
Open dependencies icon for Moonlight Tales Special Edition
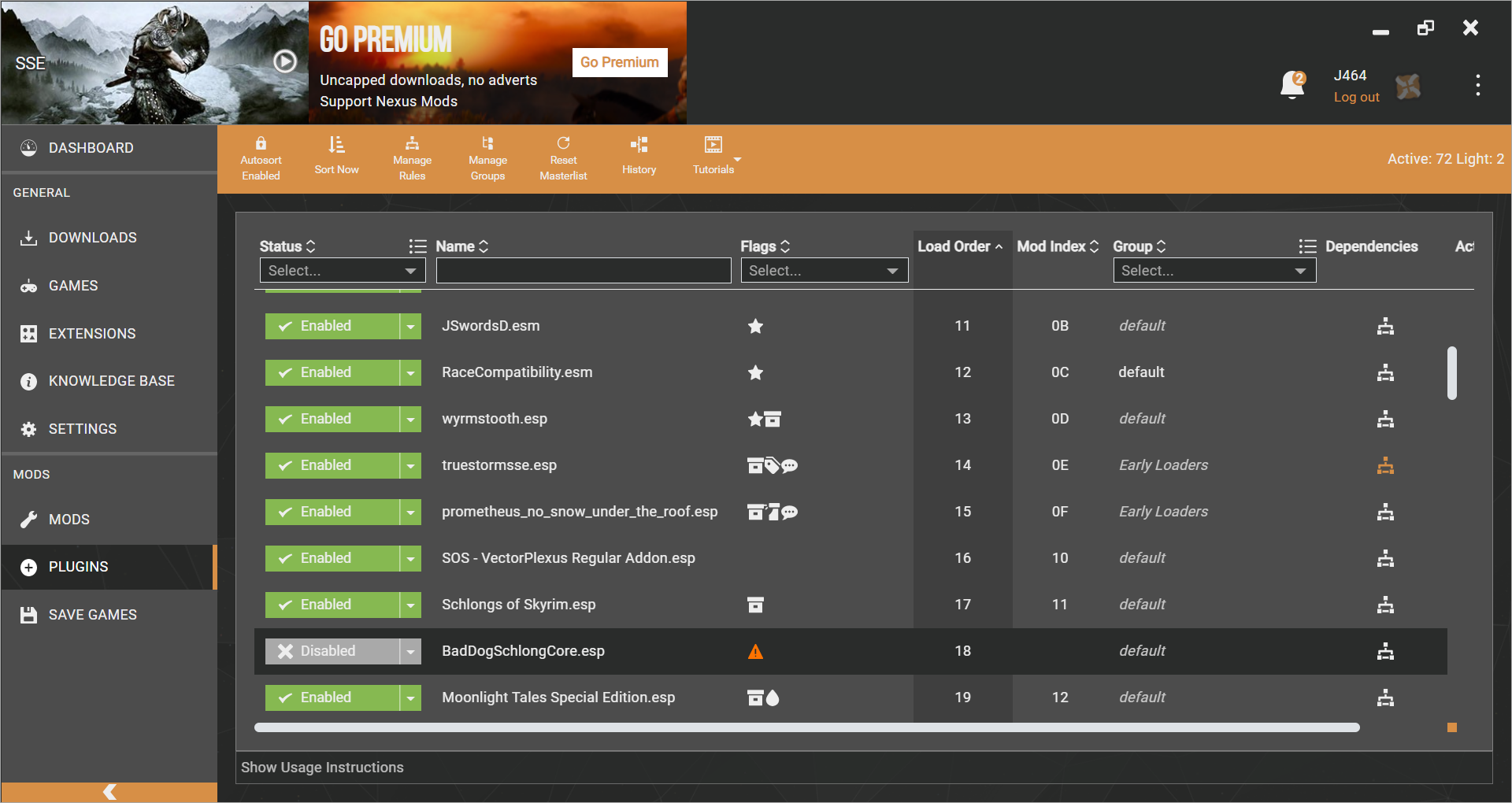coord(1385,698)
